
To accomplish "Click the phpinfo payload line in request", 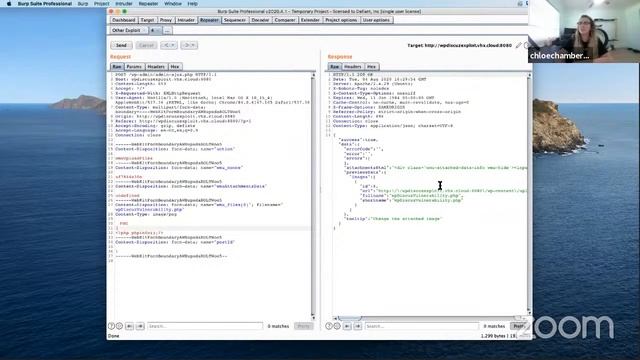I will pyautogui.click(x=140, y=233).
